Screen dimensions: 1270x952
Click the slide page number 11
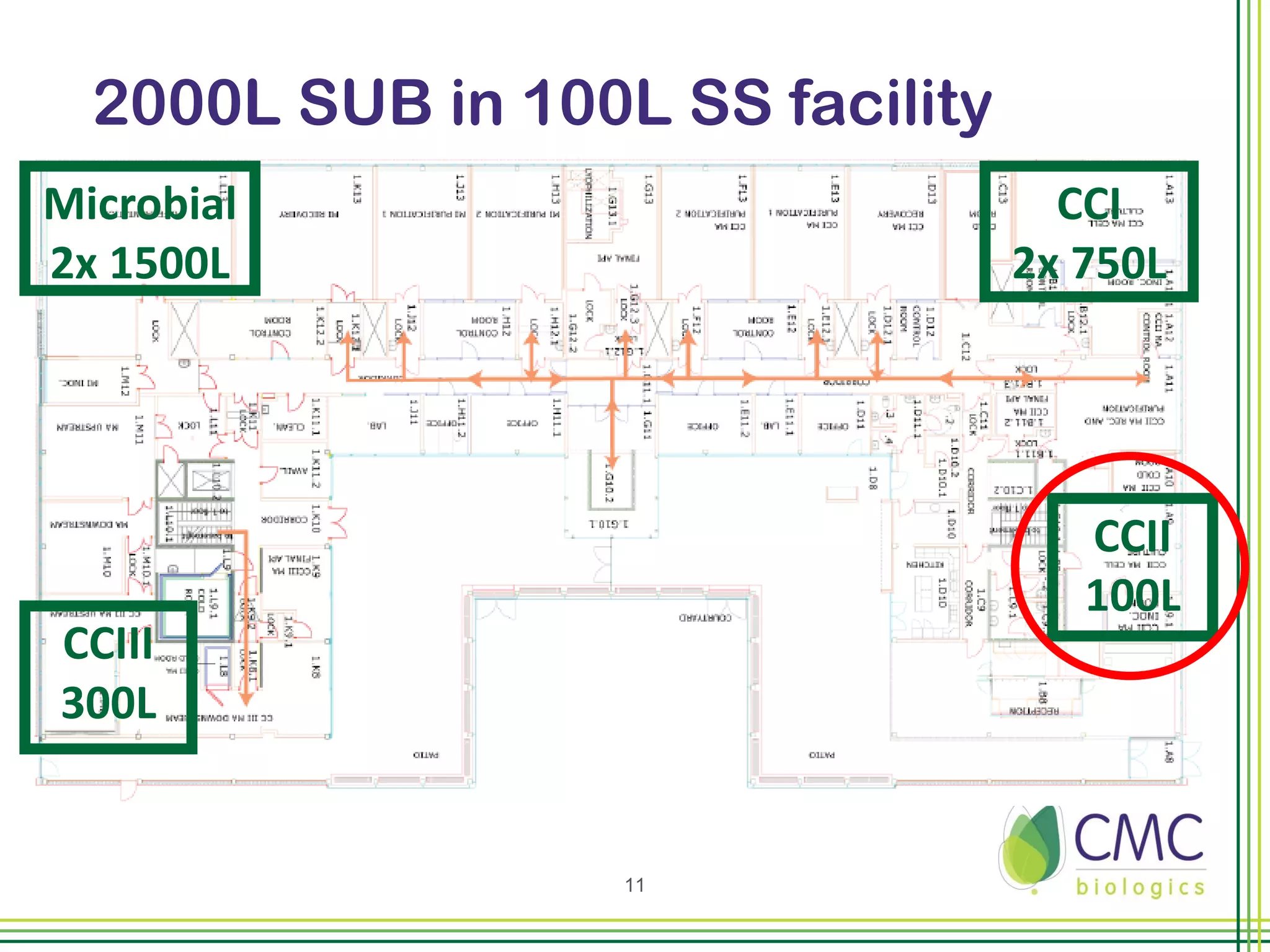[x=634, y=885]
